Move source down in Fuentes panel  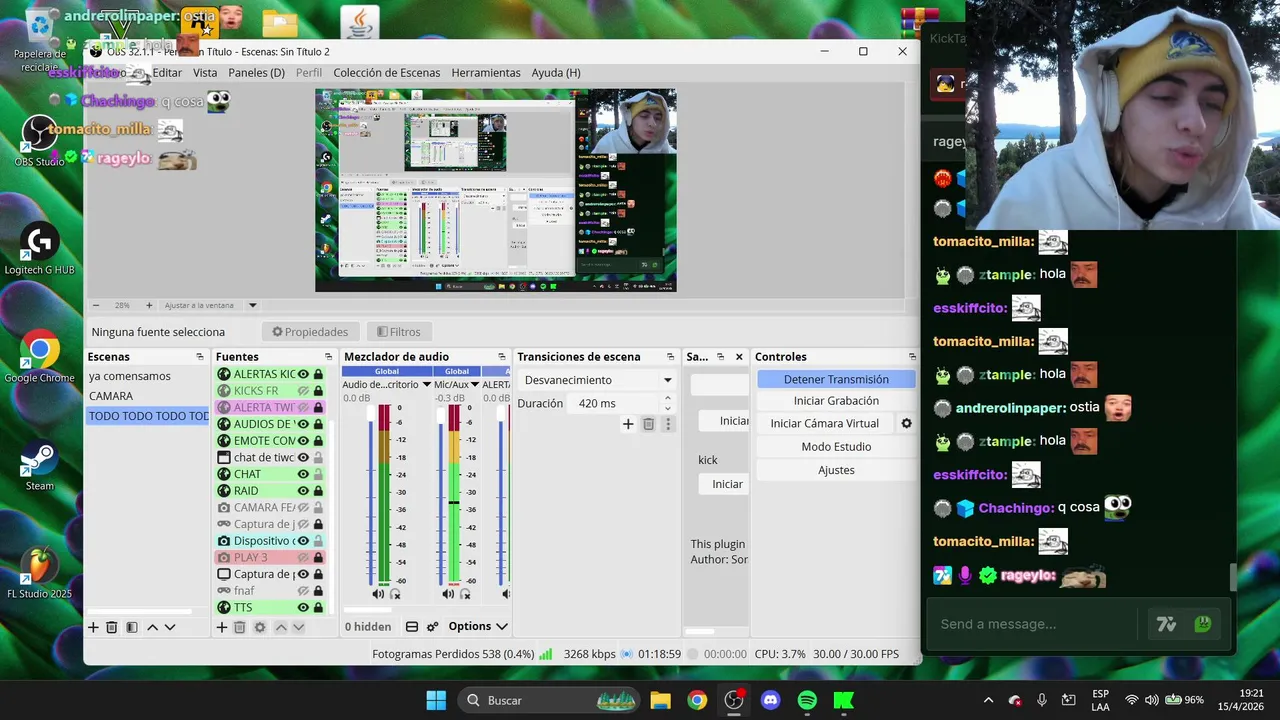[x=298, y=627]
